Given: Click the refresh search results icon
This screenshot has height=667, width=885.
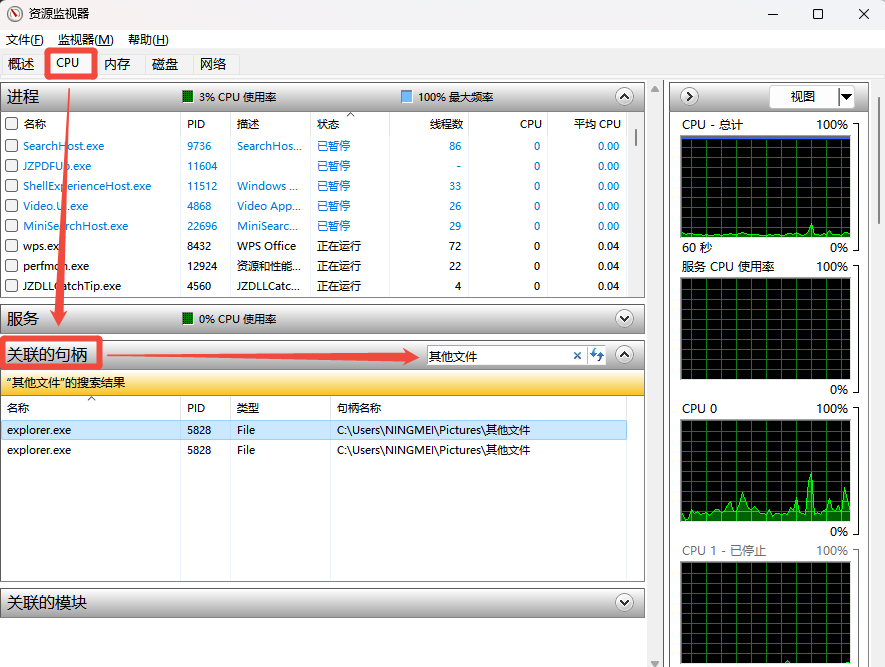Looking at the screenshot, I should coord(597,355).
